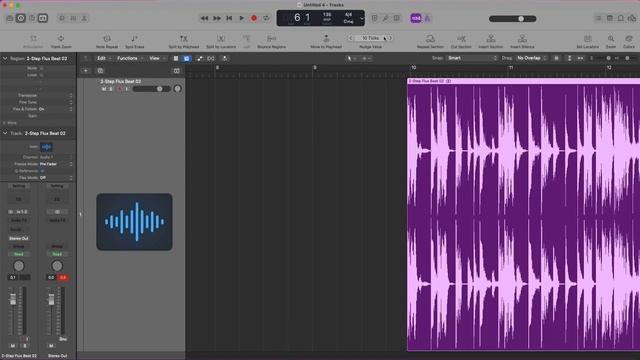Open Freeze Mode Pre Fader dropdown

(x=56, y=164)
